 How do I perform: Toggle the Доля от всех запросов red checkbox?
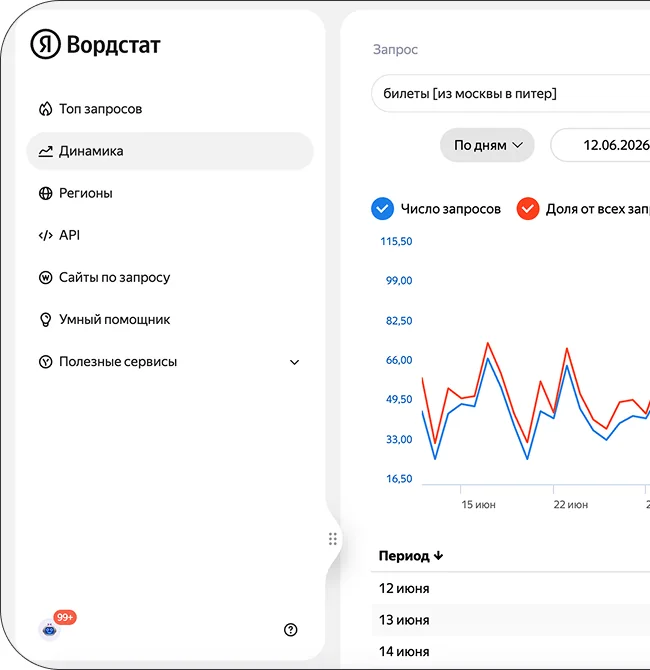(527, 209)
